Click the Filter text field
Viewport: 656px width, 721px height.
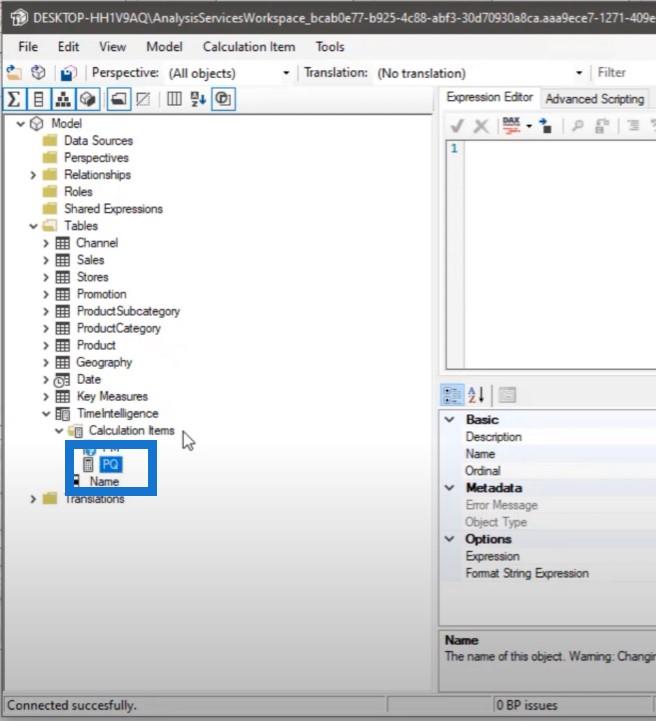(625, 73)
